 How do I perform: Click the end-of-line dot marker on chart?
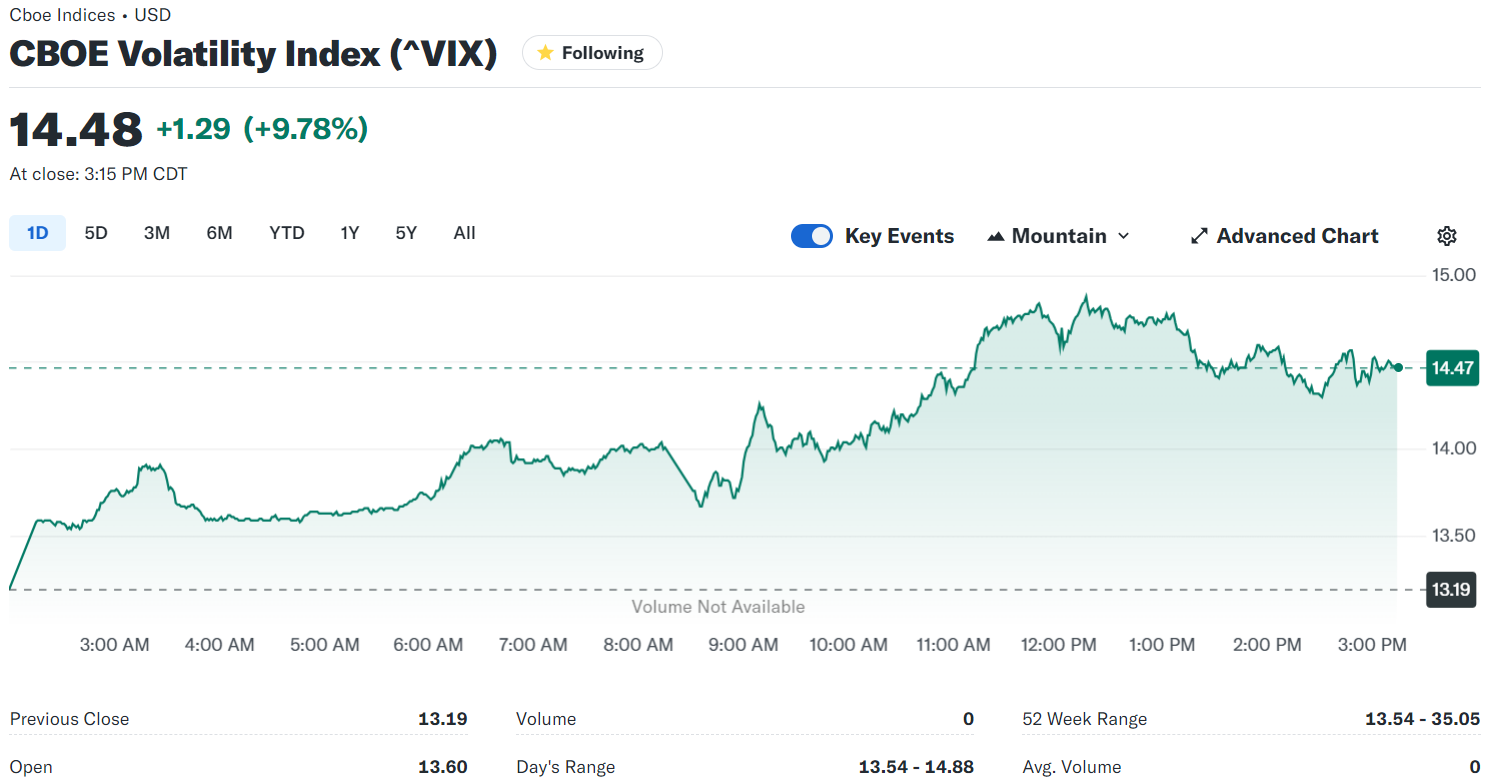point(1398,368)
